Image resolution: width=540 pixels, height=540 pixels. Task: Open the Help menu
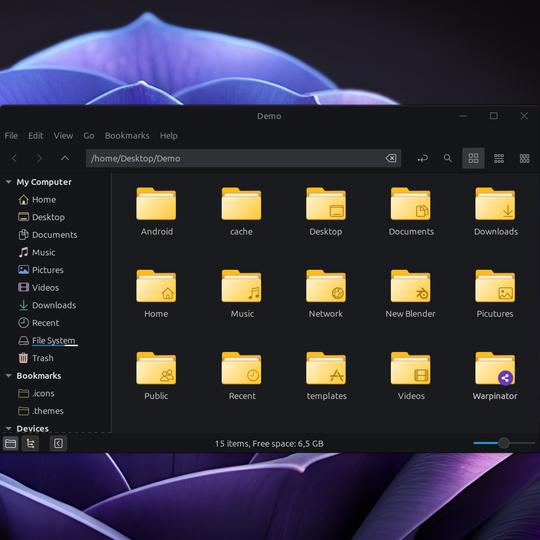pos(169,136)
